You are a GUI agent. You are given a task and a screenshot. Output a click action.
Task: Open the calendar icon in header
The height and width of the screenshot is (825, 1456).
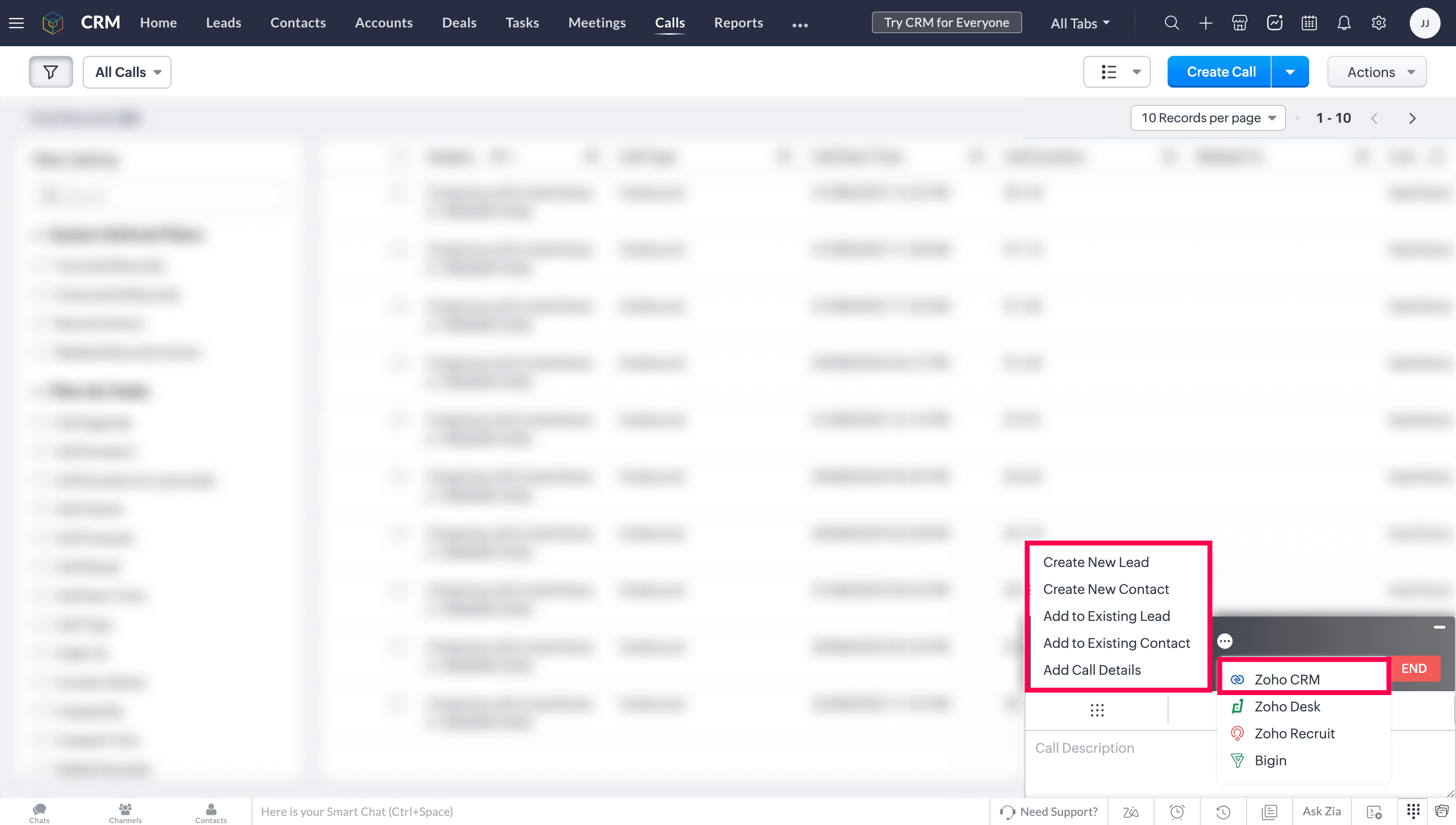pyautogui.click(x=1309, y=23)
